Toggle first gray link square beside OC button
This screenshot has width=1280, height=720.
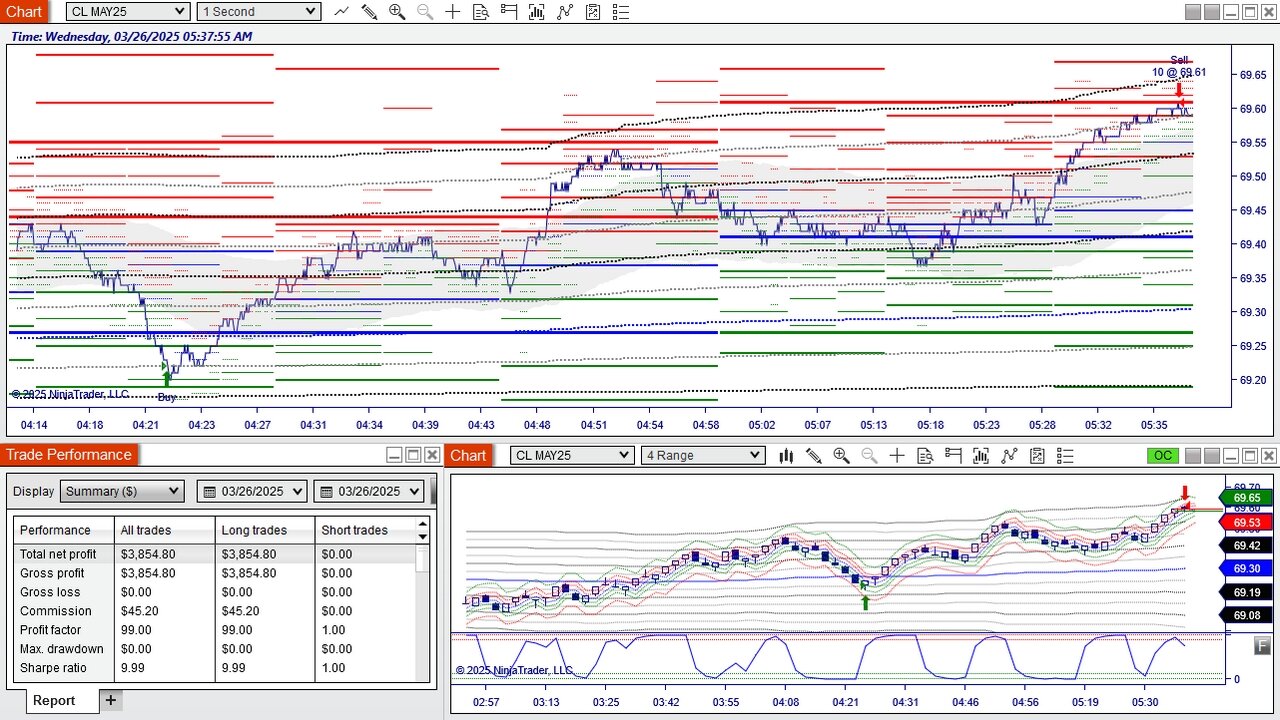(1192, 456)
